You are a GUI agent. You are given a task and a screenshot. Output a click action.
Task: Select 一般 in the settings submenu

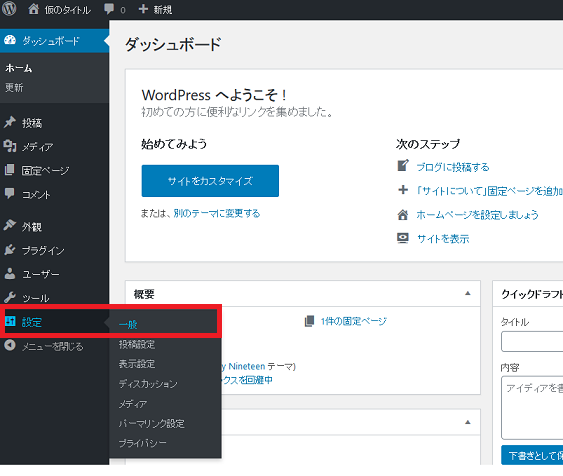[x=128, y=325]
